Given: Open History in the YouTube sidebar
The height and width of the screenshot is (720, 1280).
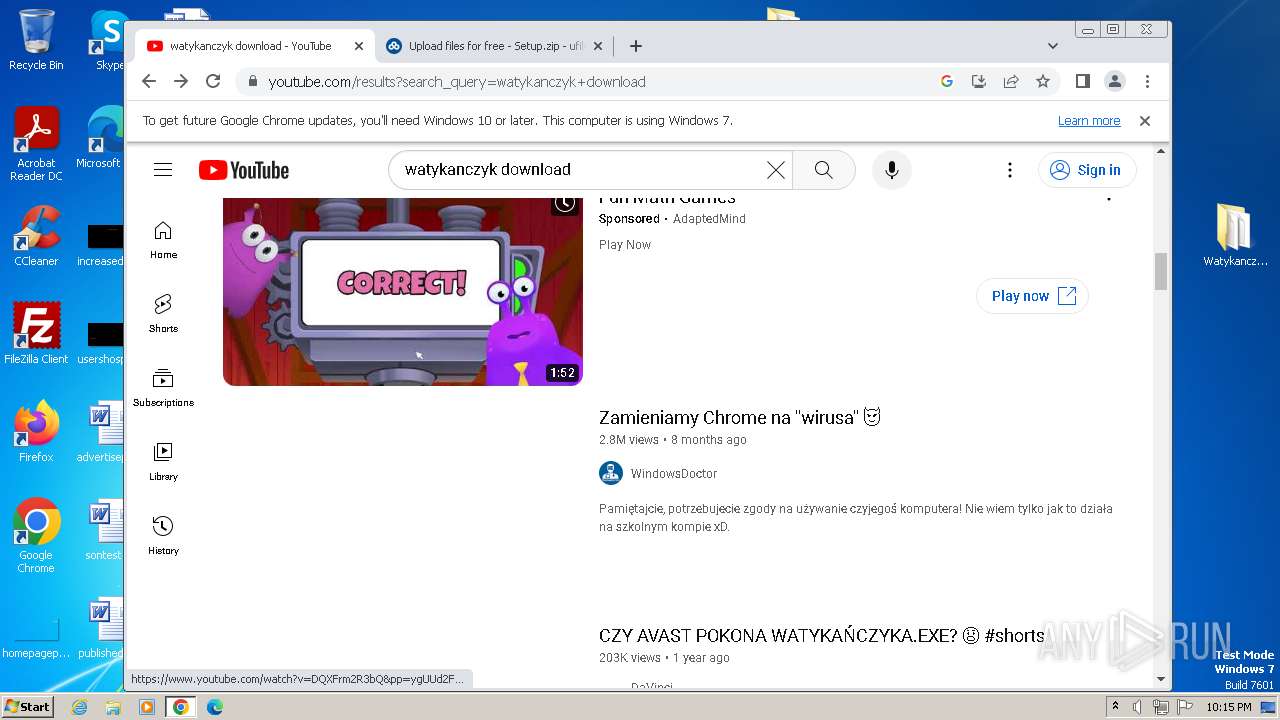Looking at the screenshot, I should click(163, 535).
